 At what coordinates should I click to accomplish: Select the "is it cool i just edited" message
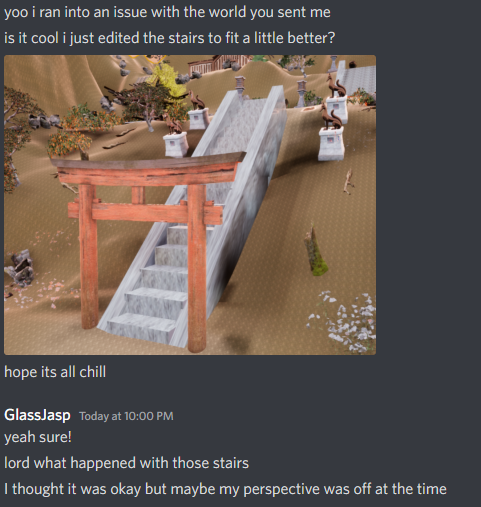click(x=169, y=38)
